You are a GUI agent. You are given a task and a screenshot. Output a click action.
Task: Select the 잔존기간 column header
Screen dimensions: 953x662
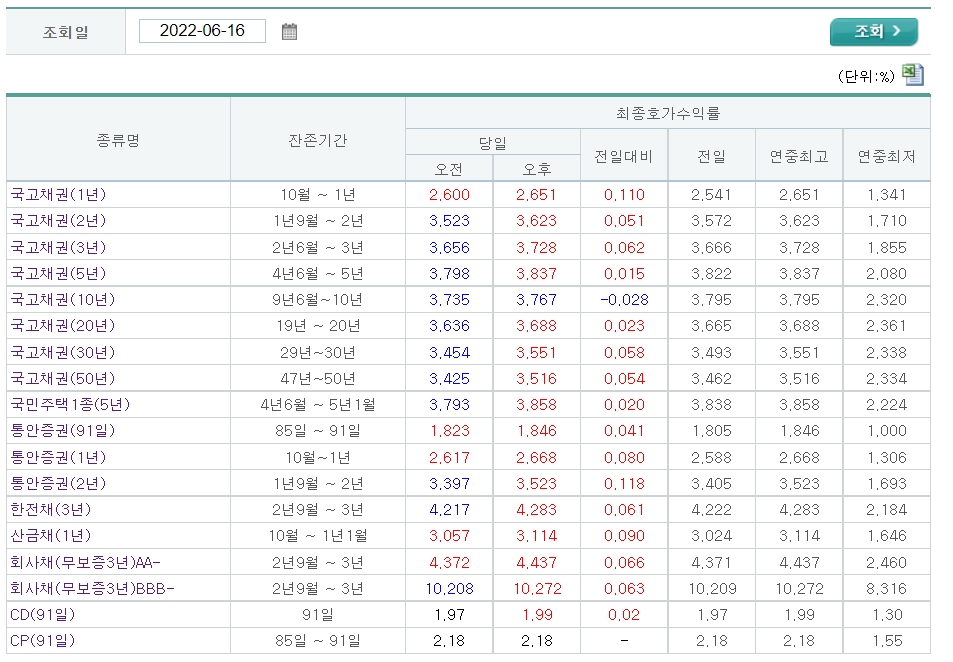click(316, 138)
